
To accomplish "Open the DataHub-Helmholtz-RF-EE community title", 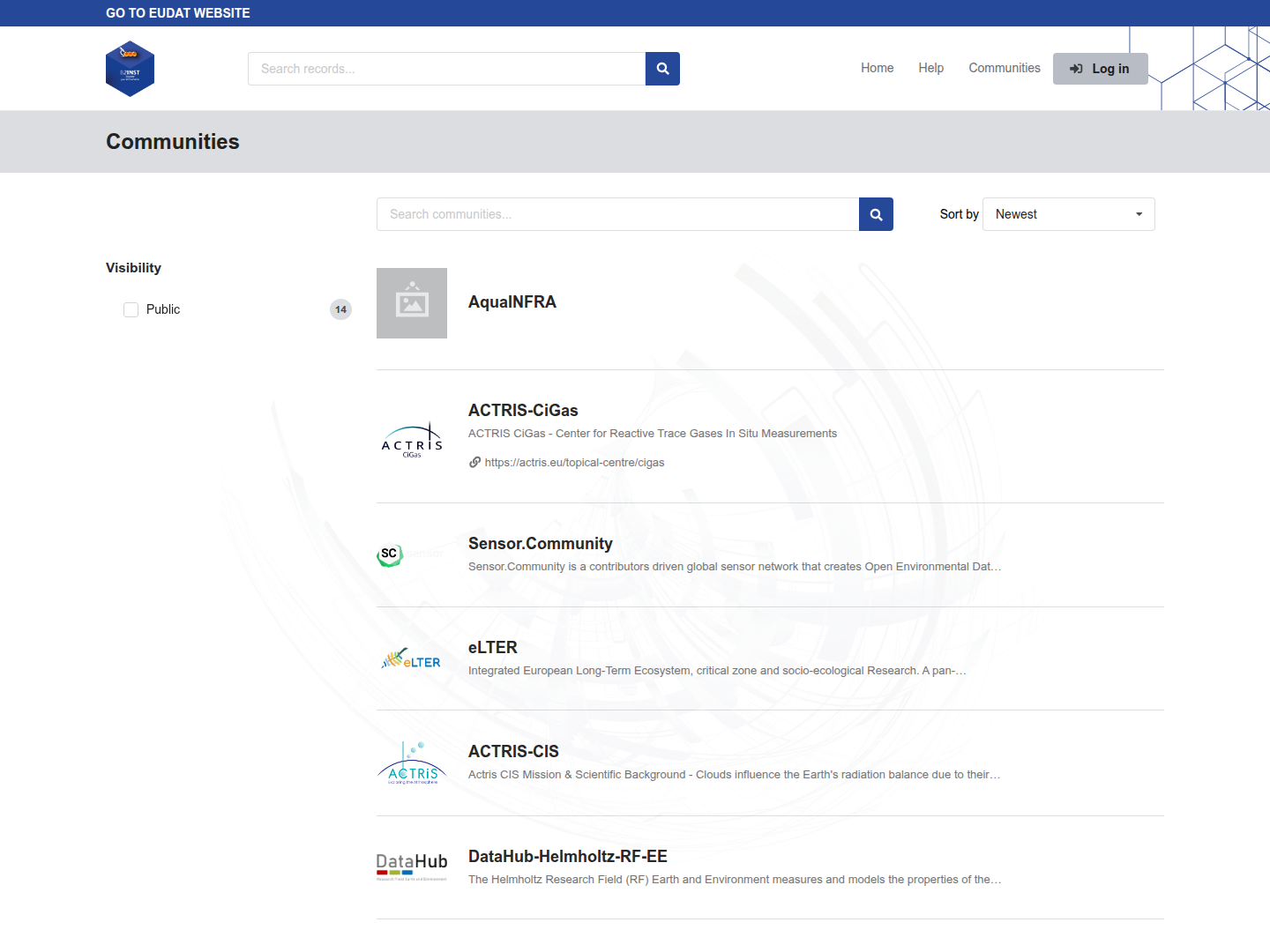I will 568,857.
